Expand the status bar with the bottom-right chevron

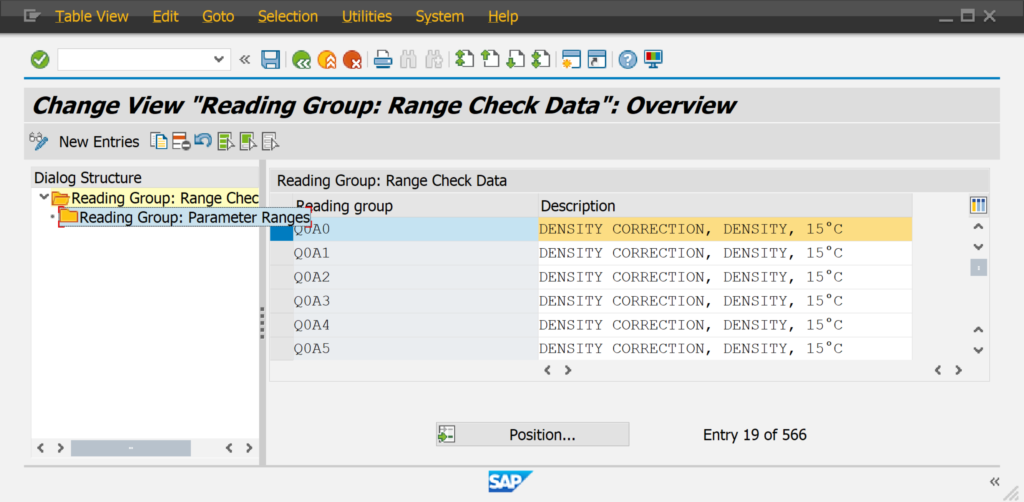click(994, 482)
